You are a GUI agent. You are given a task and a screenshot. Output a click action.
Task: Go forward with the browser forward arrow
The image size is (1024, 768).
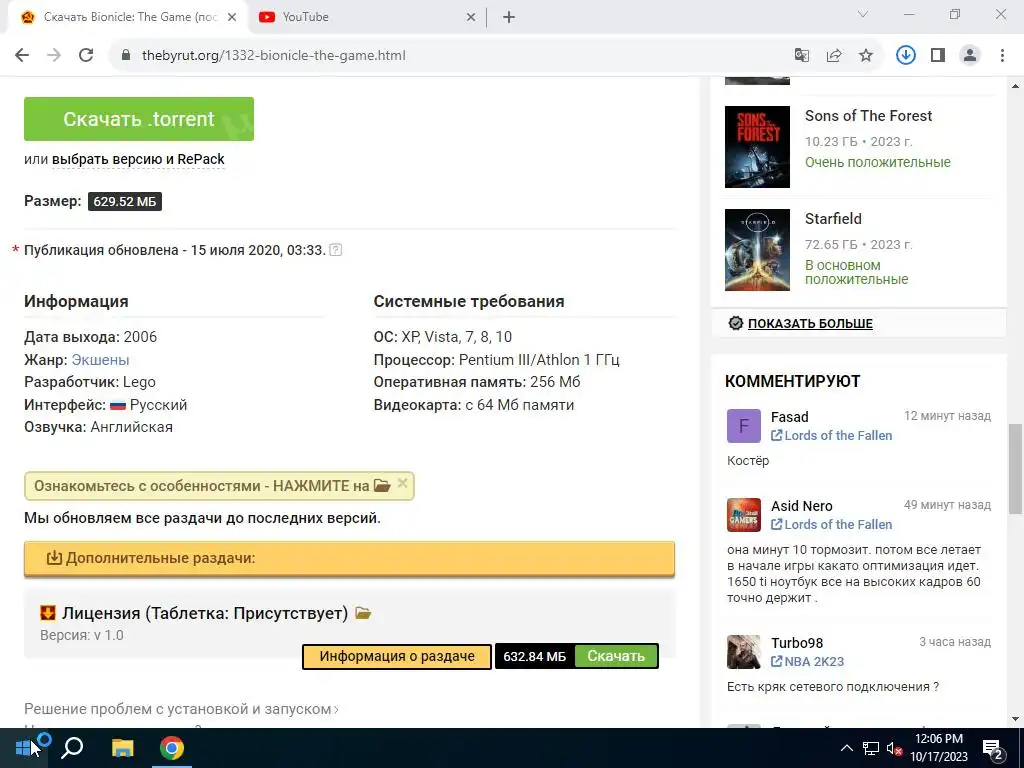(x=54, y=56)
